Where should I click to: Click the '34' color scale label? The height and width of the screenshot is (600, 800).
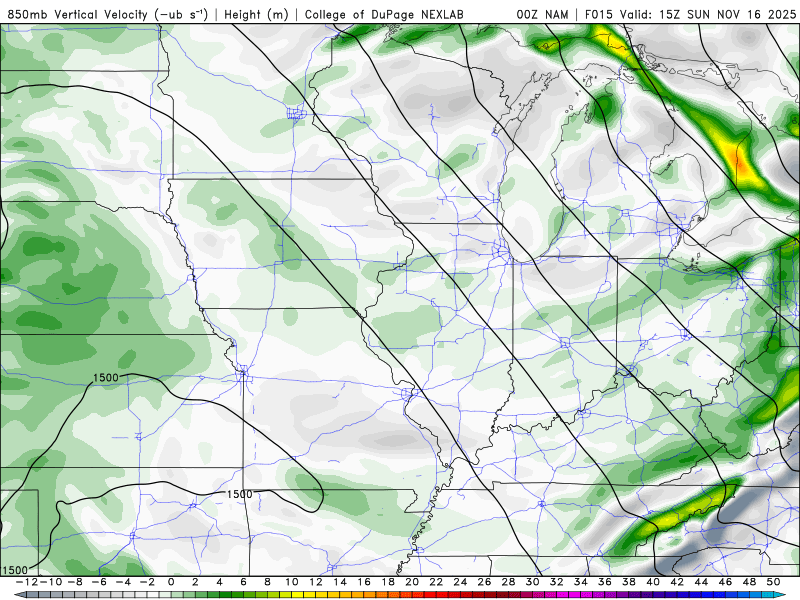point(581,582)
